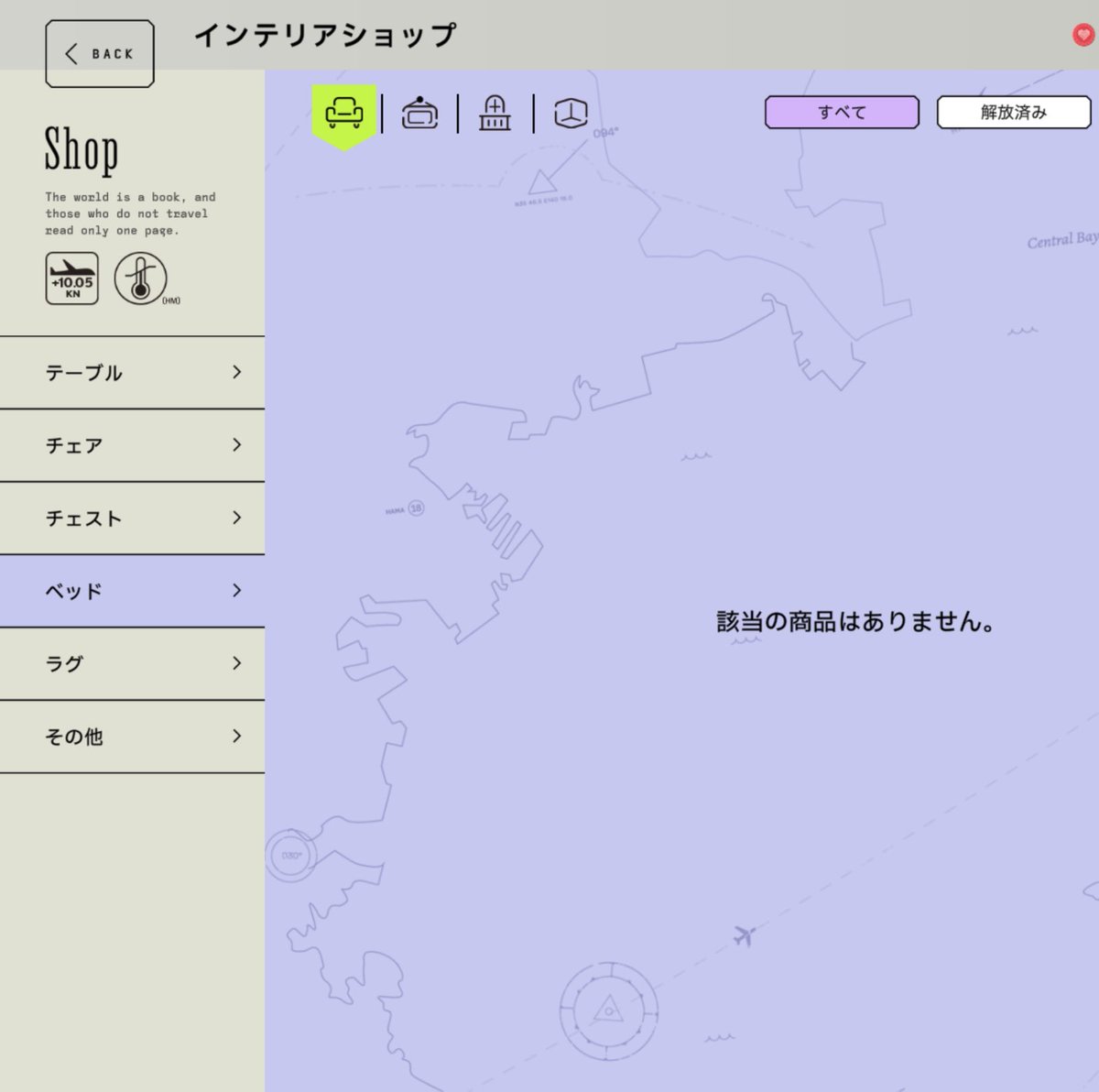
Task: Select the balcony railing category icon
Action: tap(495, 114)
